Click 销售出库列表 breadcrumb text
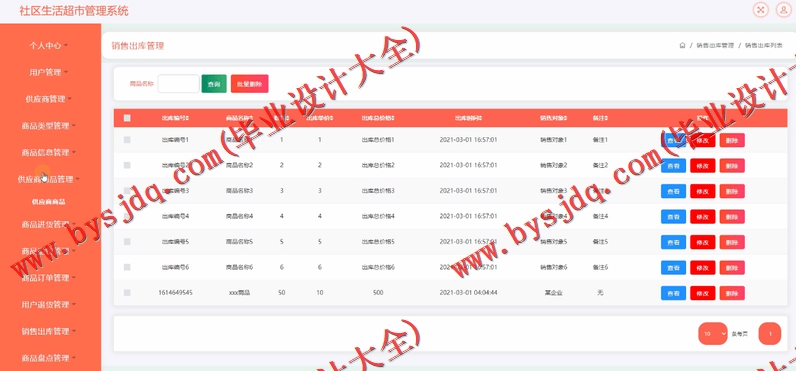 tap(764, 46)
